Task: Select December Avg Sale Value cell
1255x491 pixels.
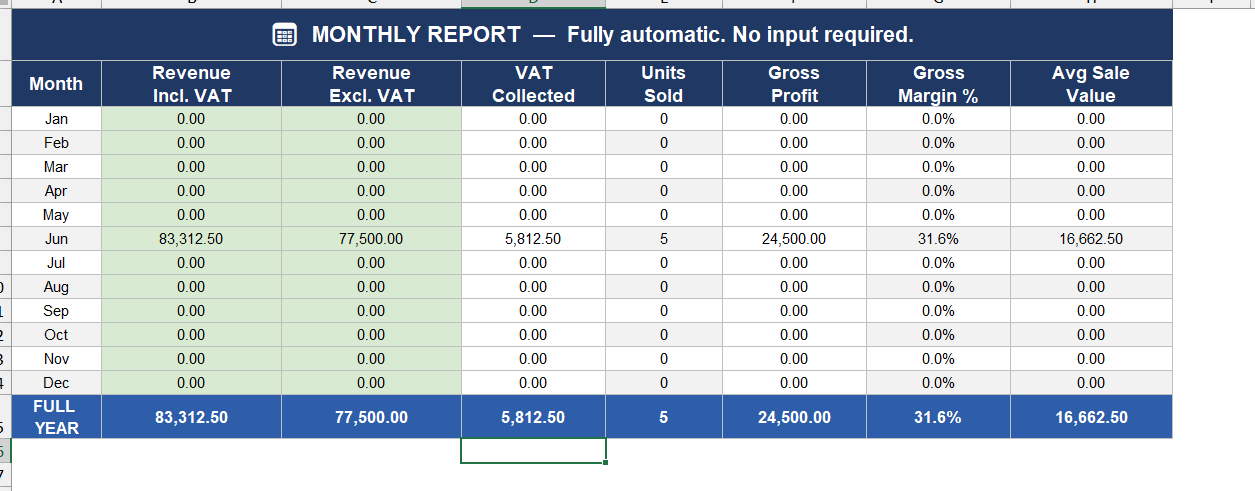Action: pyautogui.click(x=1091, y=383)
